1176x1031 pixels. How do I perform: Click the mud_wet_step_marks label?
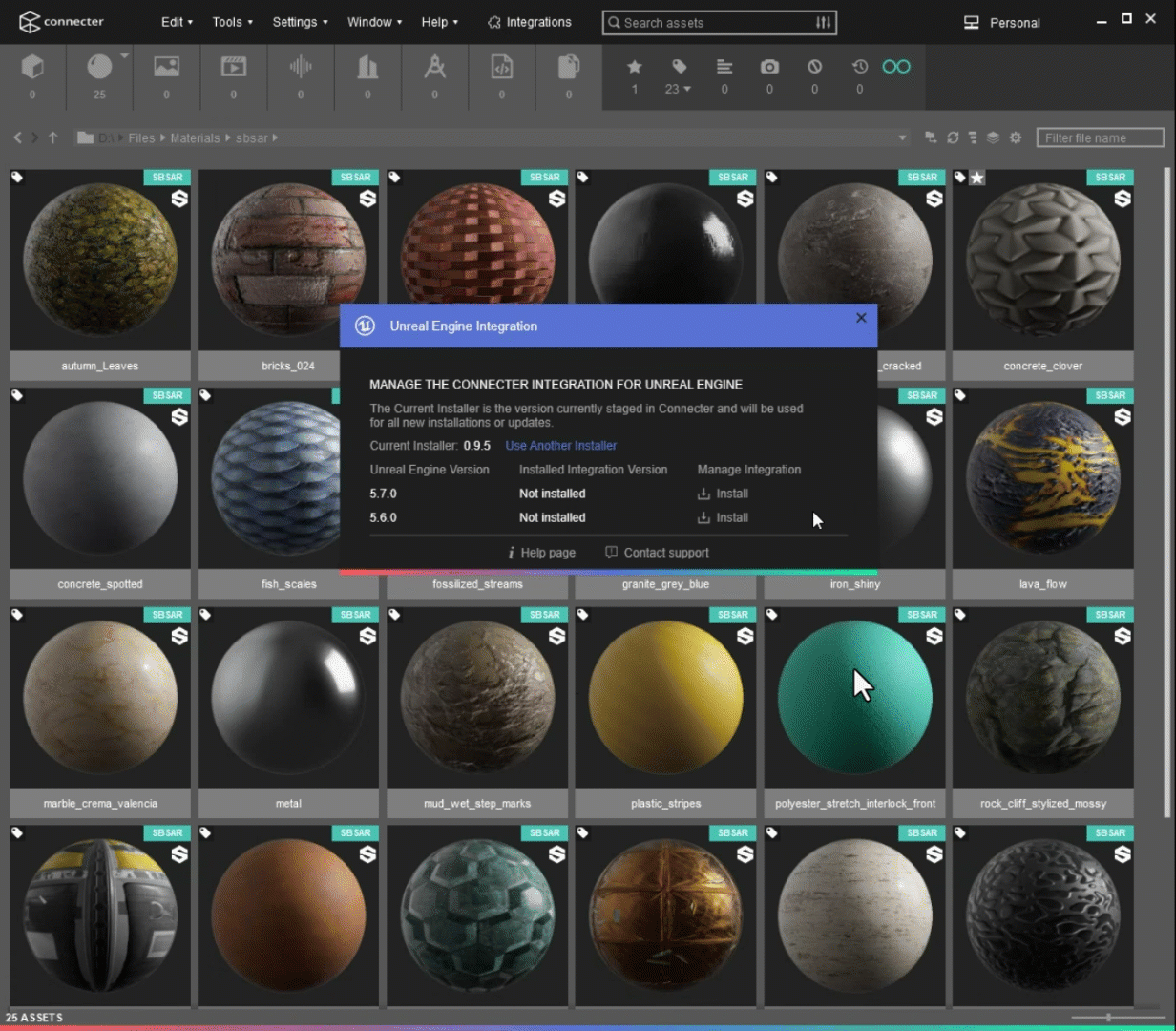click(x=477, y=803)
